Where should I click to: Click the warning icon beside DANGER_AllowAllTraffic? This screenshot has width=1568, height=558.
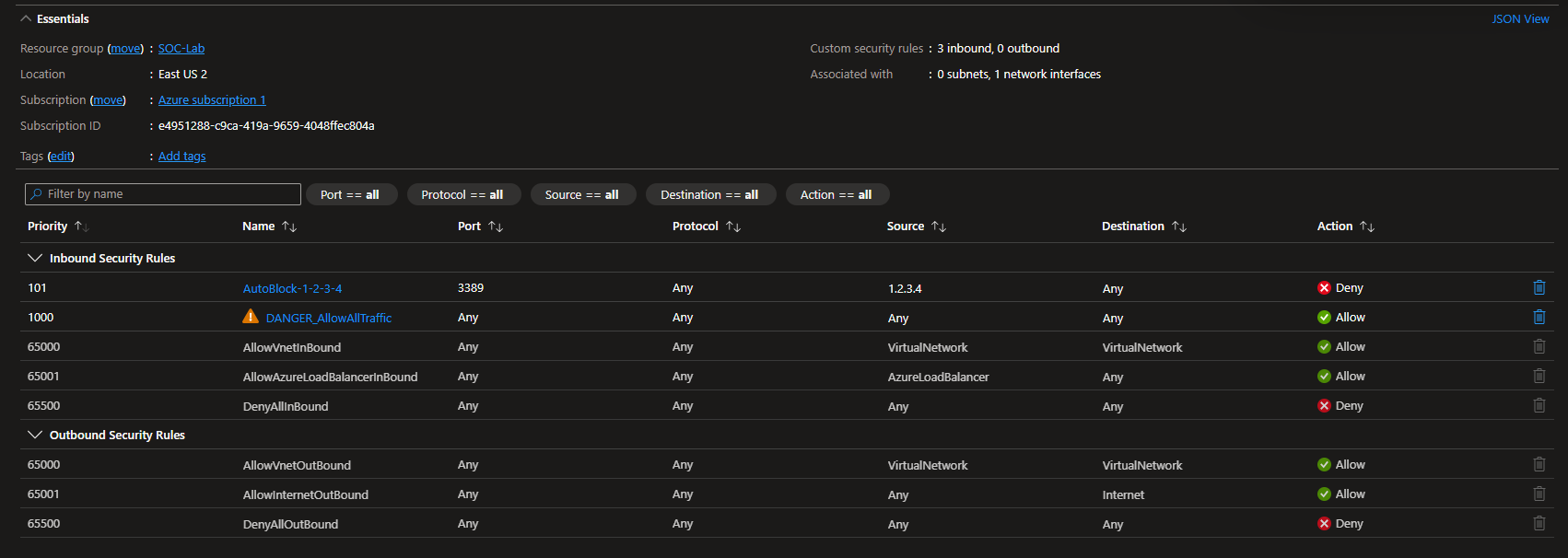coord(251,317)
